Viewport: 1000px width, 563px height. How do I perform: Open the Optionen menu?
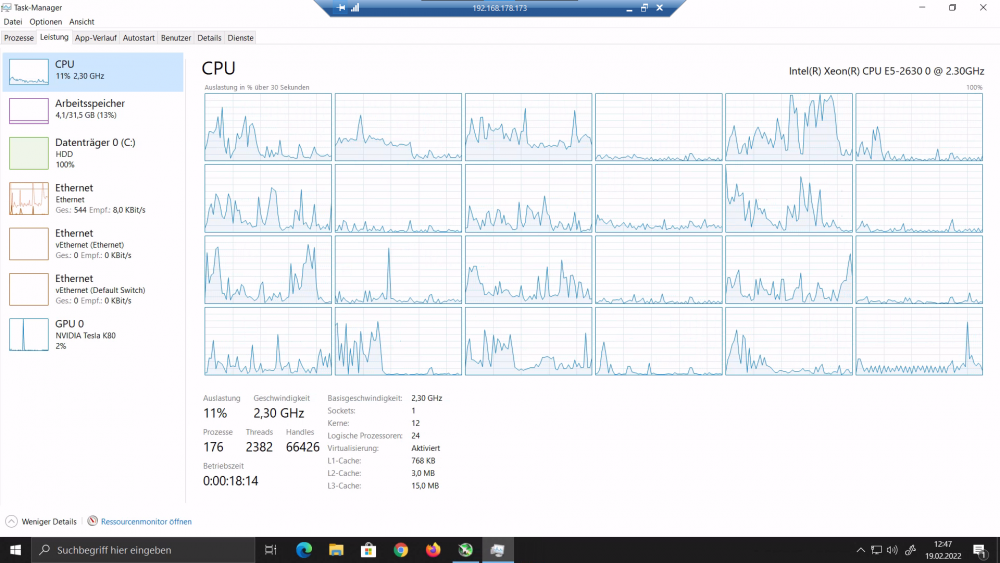click(45, 22)
